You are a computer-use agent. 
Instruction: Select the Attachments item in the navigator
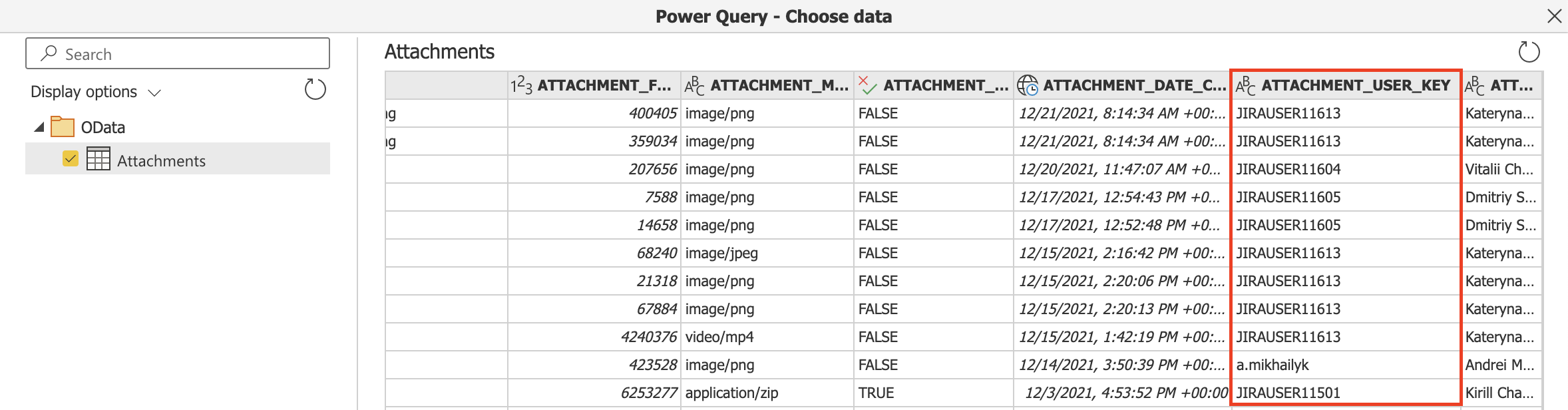click(x=160, y=160)
